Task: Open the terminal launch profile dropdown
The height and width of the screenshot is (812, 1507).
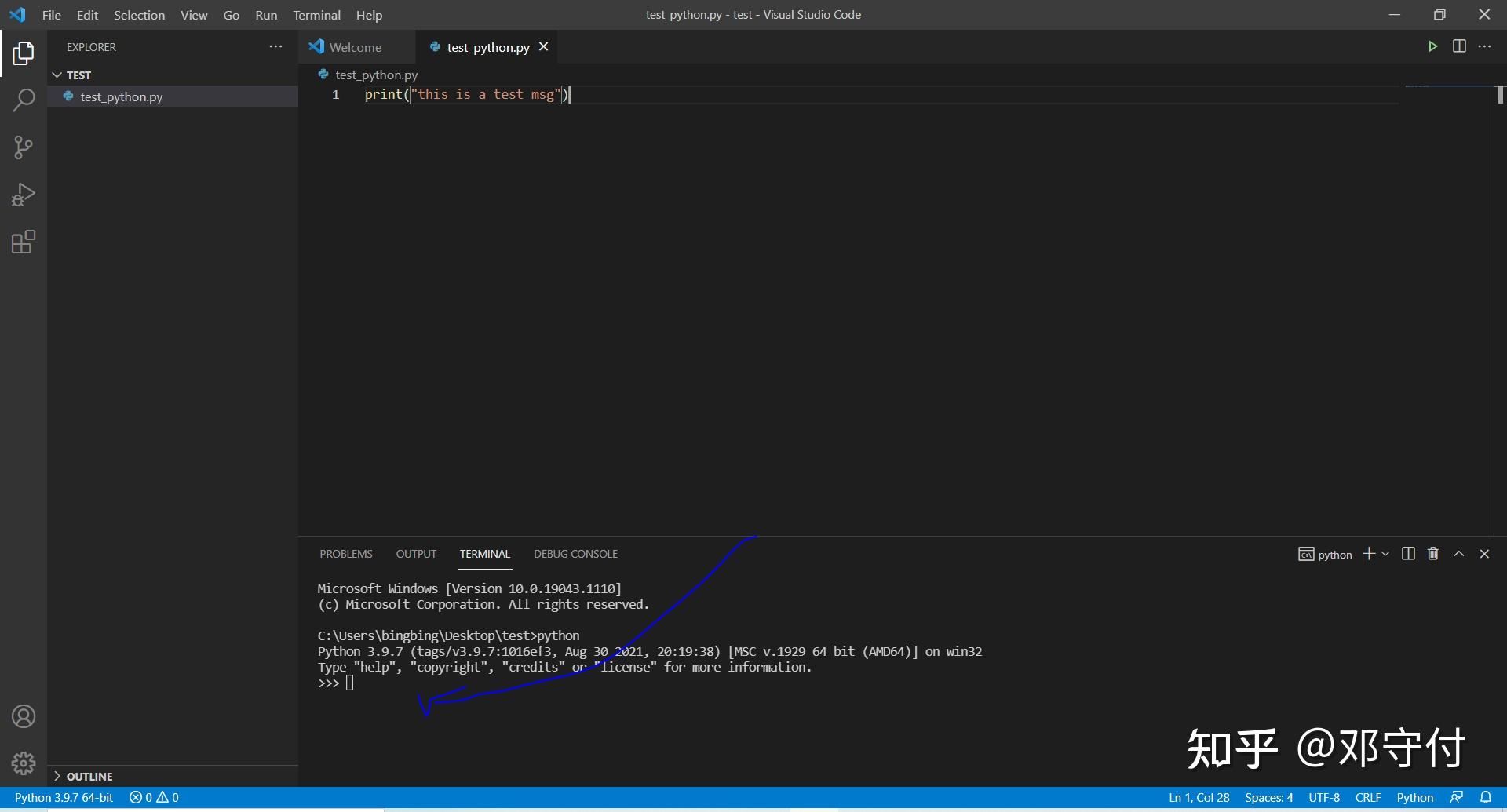Action: (x=1387, y=554)
